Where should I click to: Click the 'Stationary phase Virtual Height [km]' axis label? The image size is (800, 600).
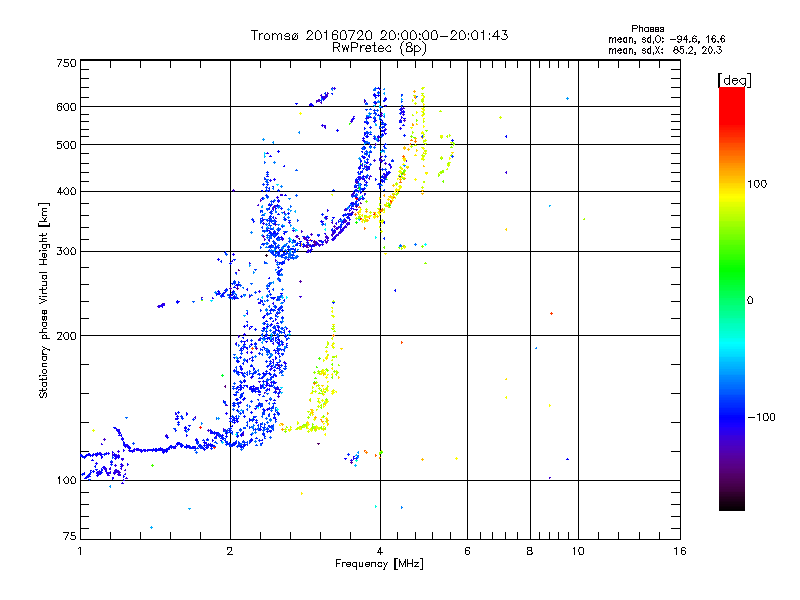[43, 301]
